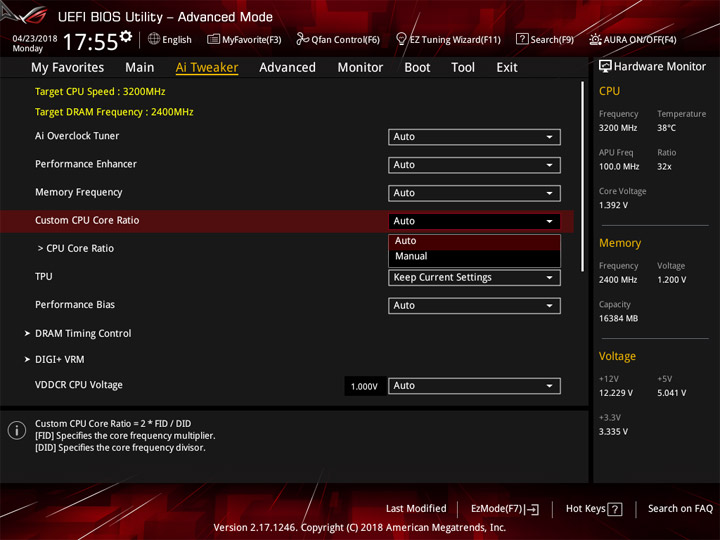Click the Performance Enhancer label
The width and height of the screenshot is (720, 540).
86,164
